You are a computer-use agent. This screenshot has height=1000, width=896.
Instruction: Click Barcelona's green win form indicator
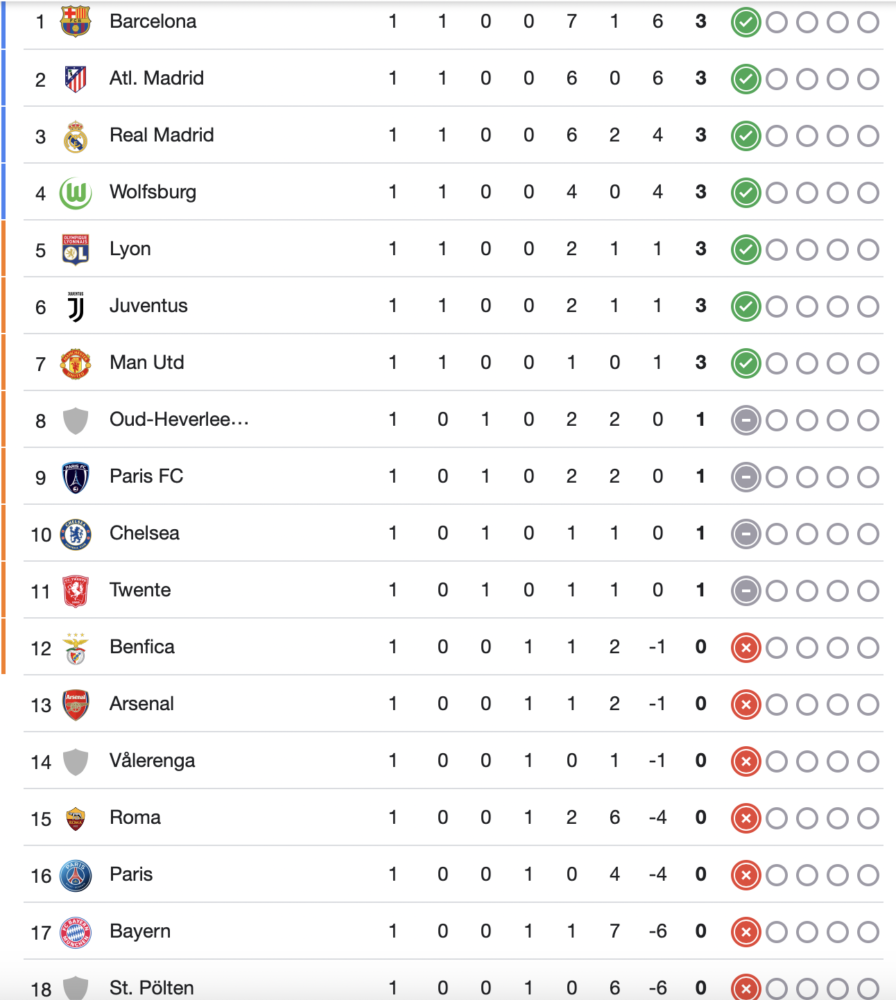click(x=745, y=23)
